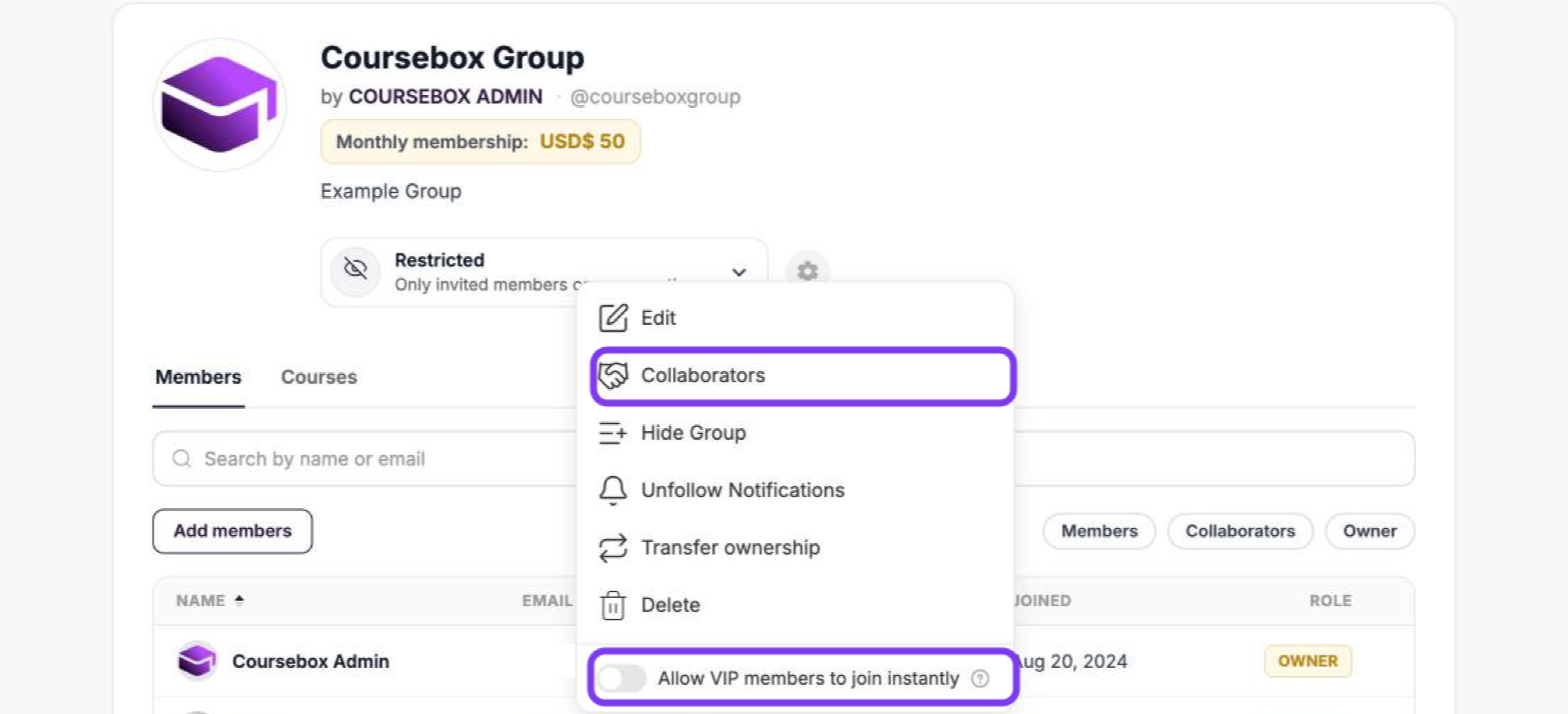Screen dimensions: 1568x714
Task: Click the Restricted crossed-eye icon
Action: click(x=355, y=271)
